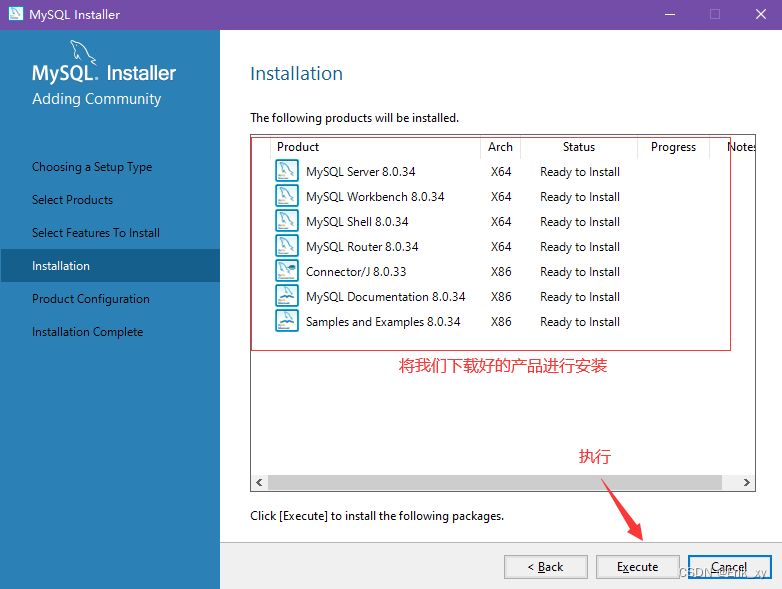Click the horizontal scrollbar thumb in the product list
The height and width of the screenshot is (589, 782).
pyautogui.click(x=495, y=482)
